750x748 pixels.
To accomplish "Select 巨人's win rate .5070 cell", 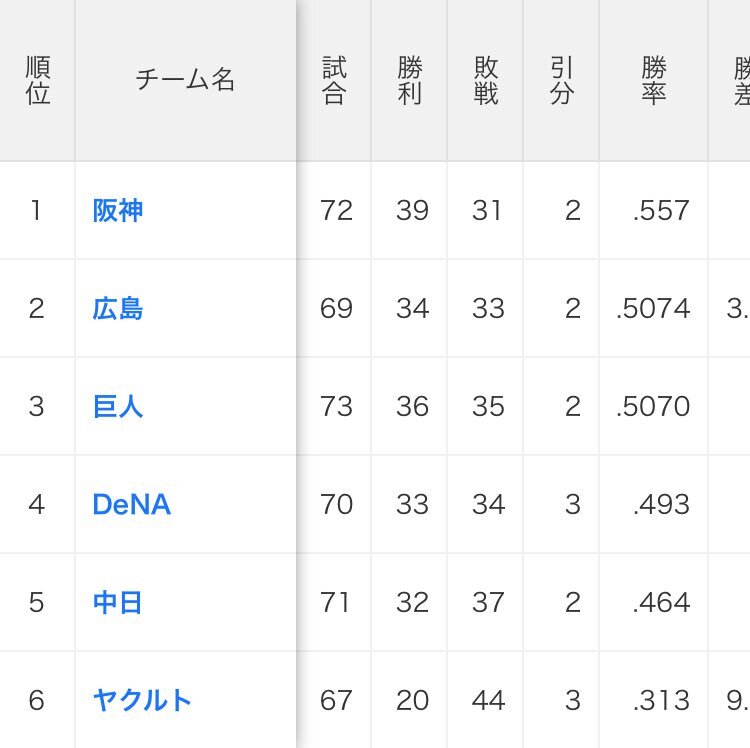I will click(654, 406).
